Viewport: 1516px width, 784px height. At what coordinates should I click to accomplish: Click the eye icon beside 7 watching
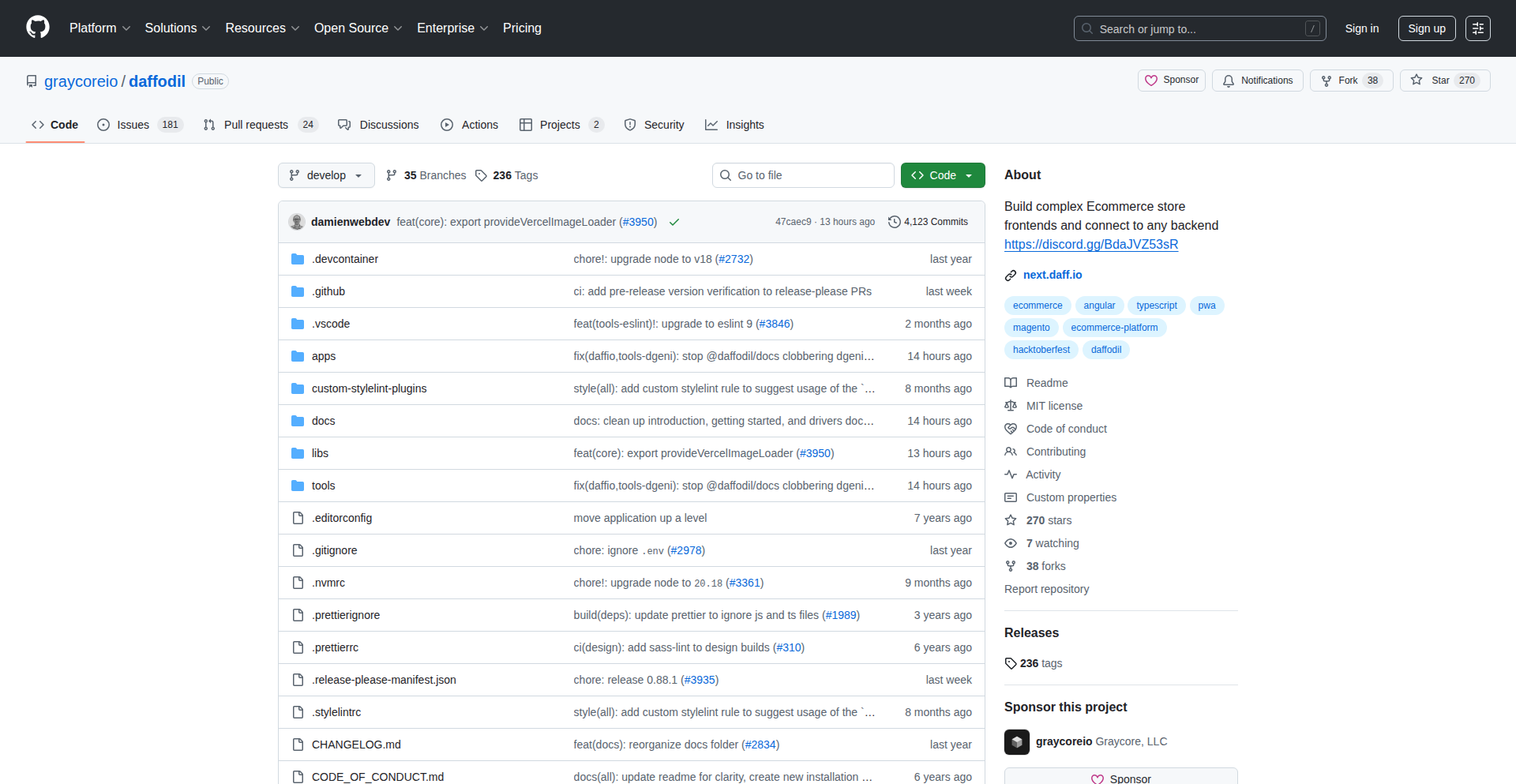[x=1011, y=543]
